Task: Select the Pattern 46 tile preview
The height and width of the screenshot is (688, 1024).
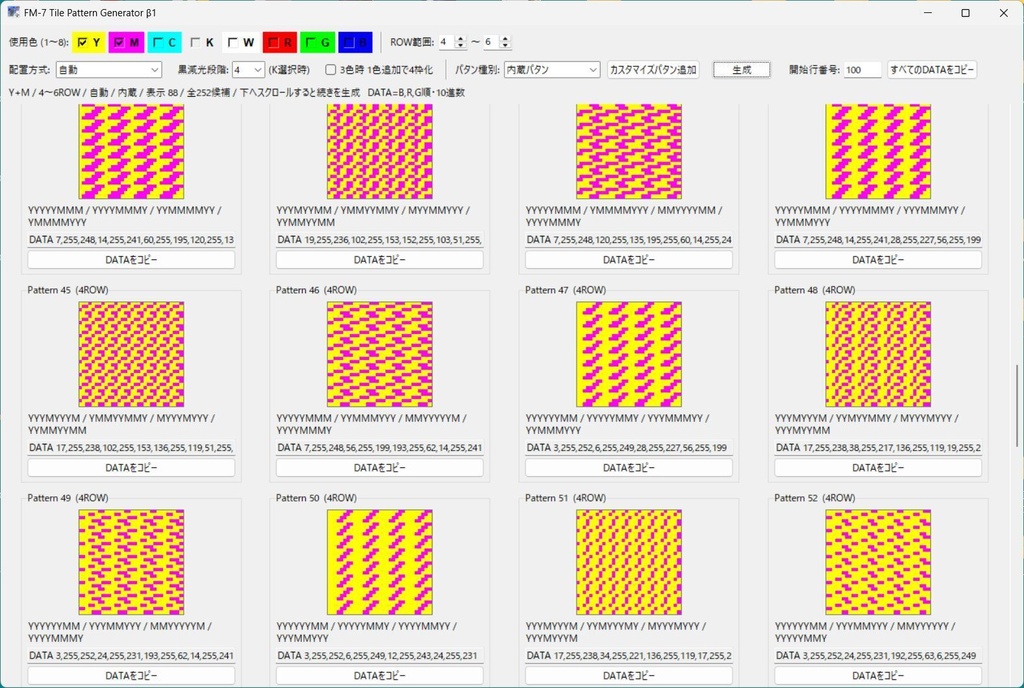Action: point(379,354)
